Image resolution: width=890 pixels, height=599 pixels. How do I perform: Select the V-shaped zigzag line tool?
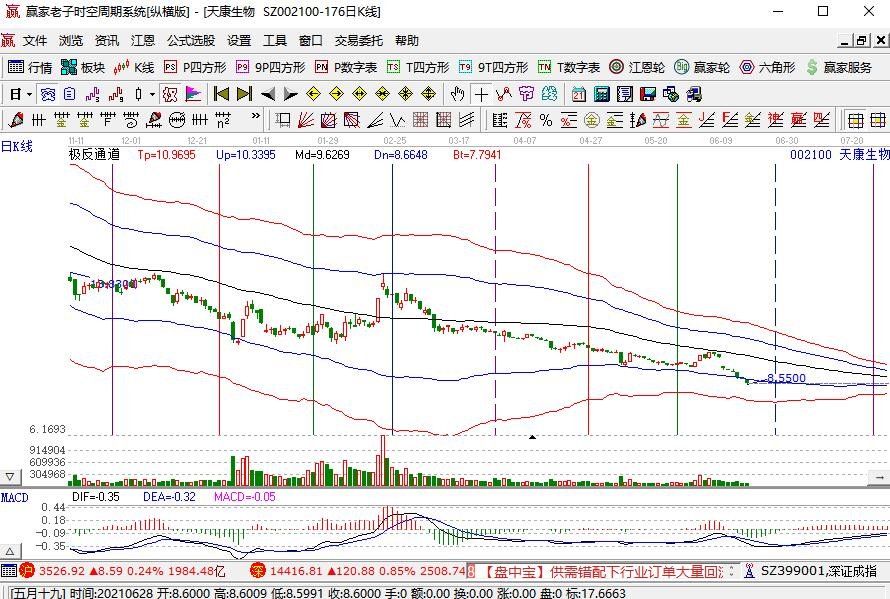397,120
